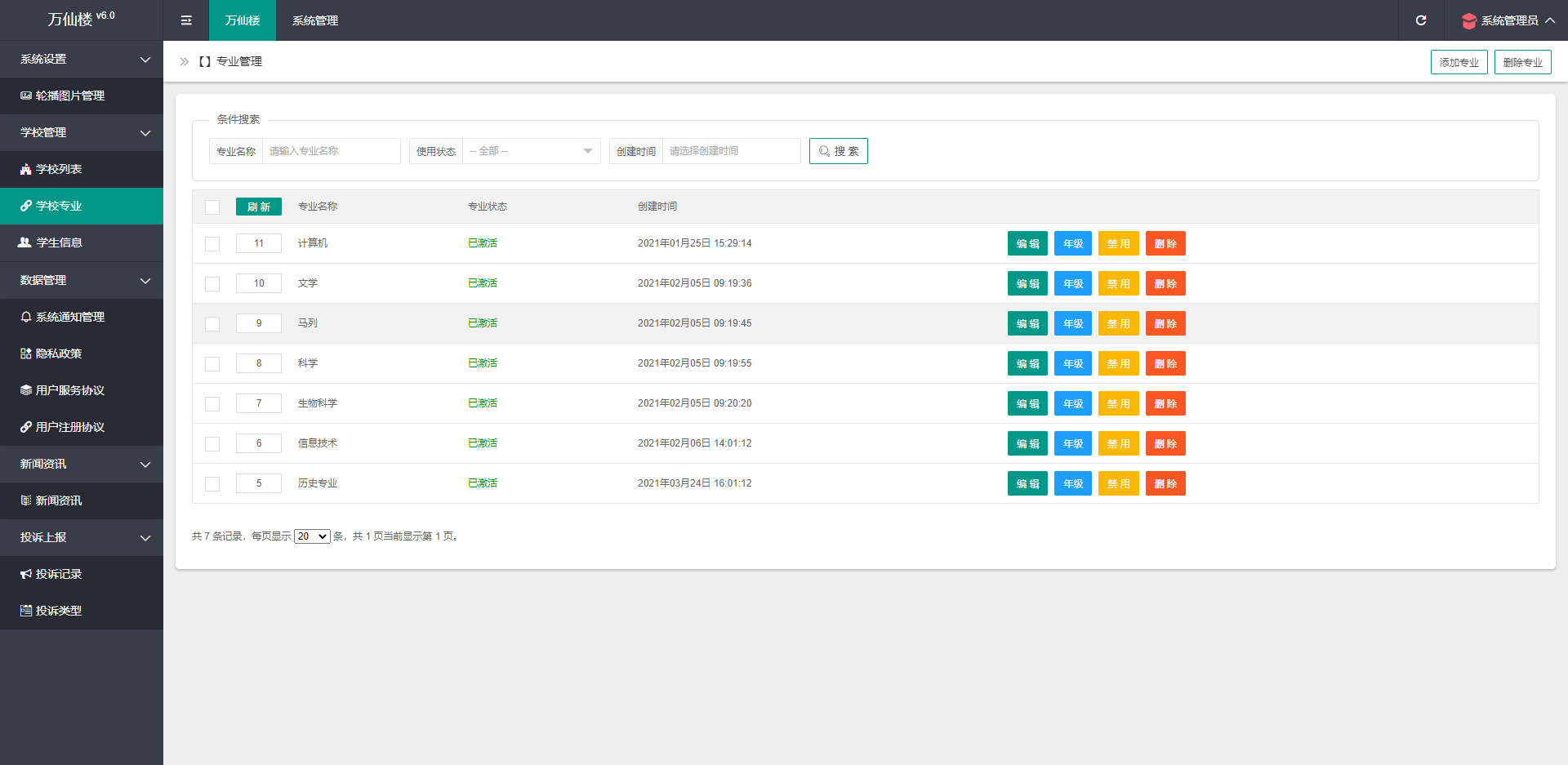Click the system administrator avatar icon

1469,20
